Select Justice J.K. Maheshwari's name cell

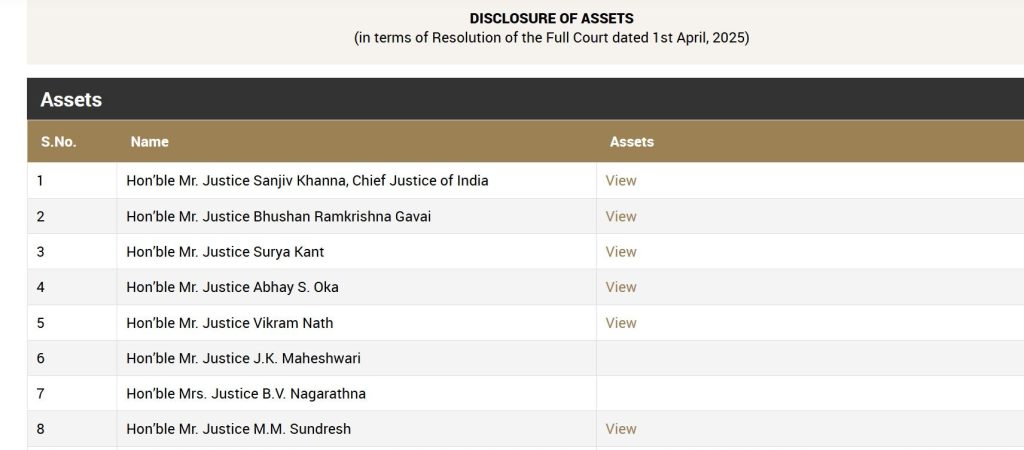tap(357, 358)
